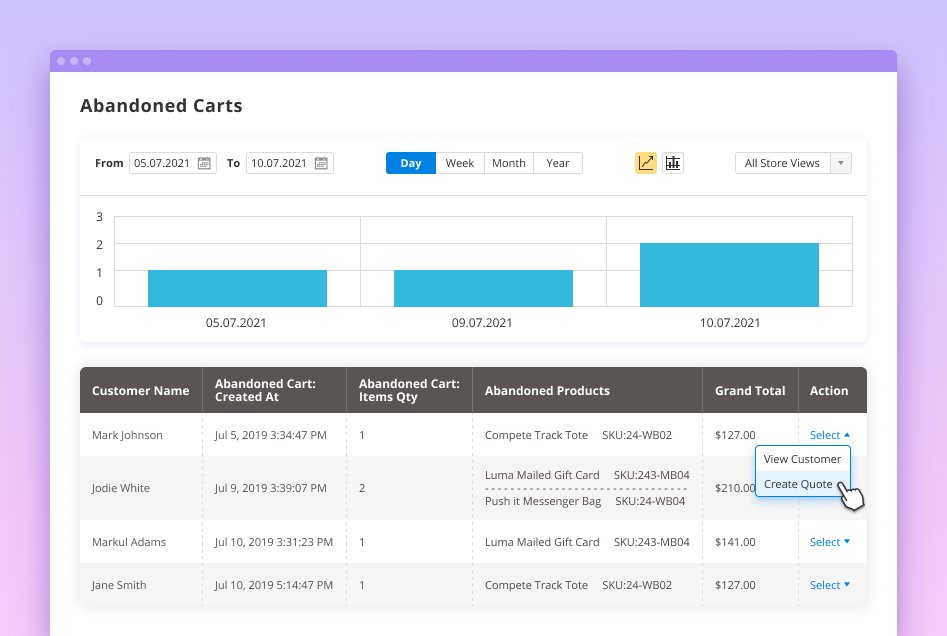Image resolution: width=947 pixels, height=636 pixels.
Task: Switch to the bar chart view icon
Action: [673, 163]
